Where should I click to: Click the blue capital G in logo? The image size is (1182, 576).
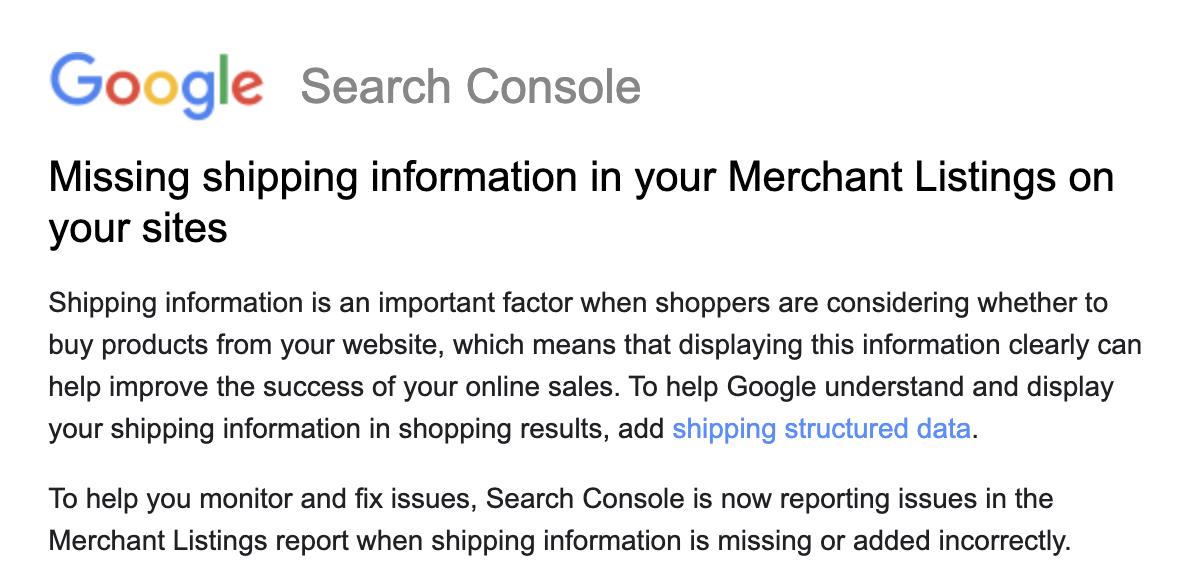[75, 78]
